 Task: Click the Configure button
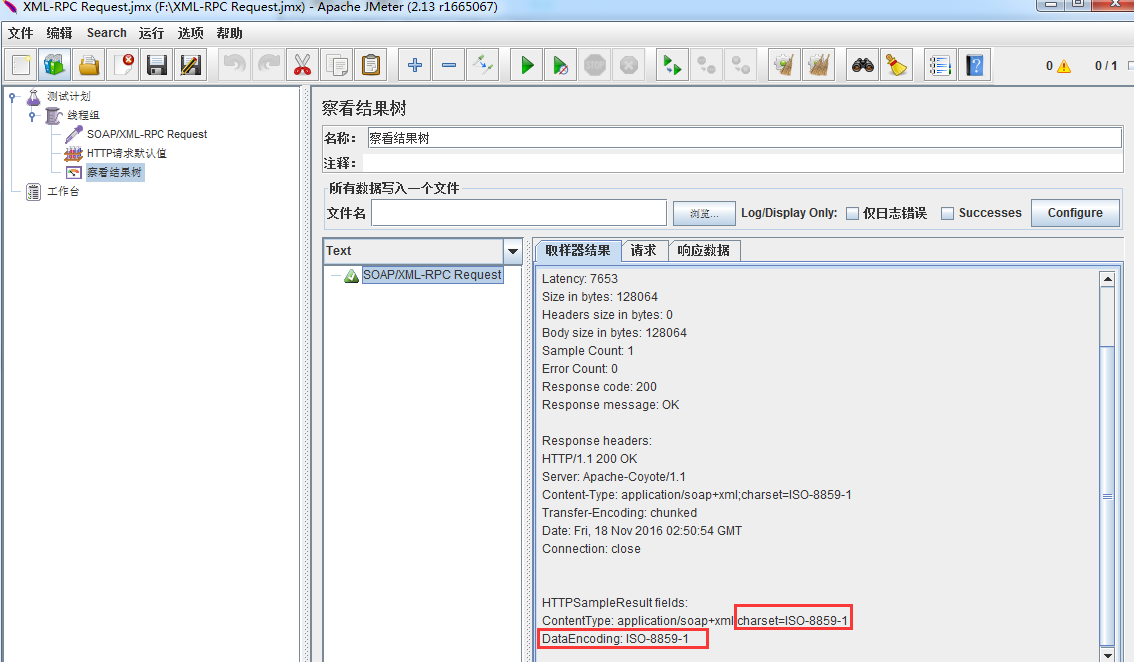click(1075, 213)
